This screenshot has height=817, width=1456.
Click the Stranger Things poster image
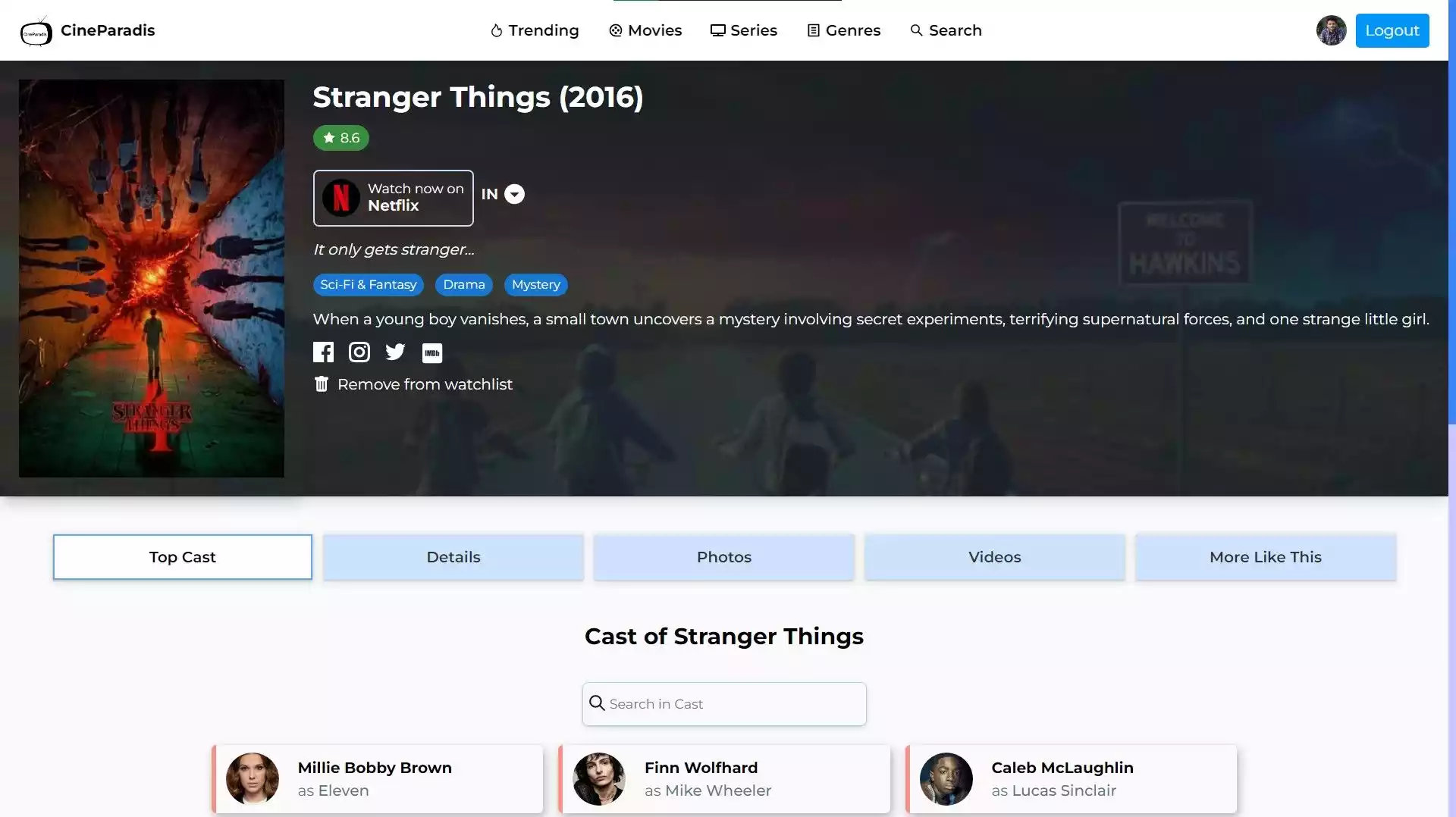point(152,278)
